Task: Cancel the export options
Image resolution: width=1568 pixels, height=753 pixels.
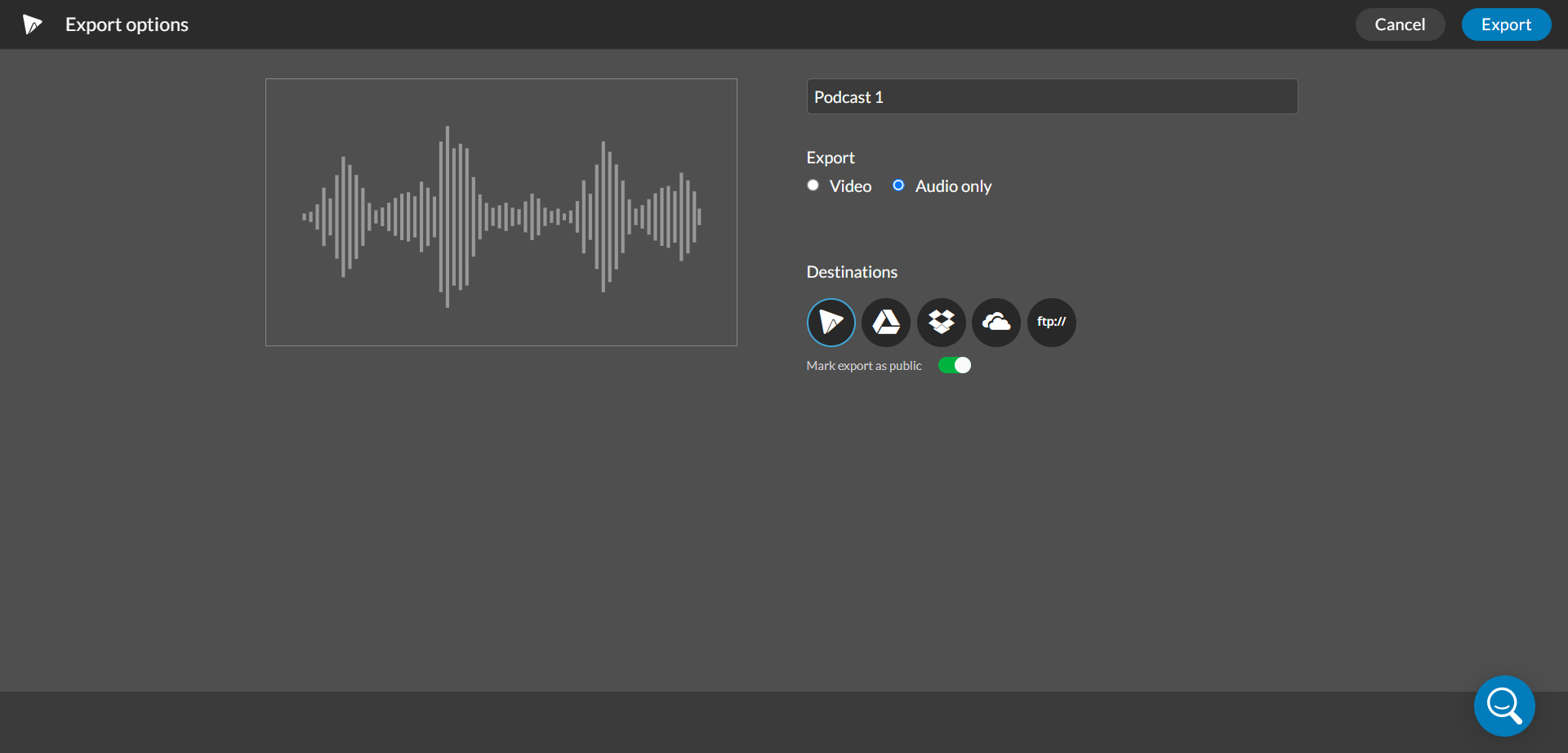Action: pos(1400,25)
